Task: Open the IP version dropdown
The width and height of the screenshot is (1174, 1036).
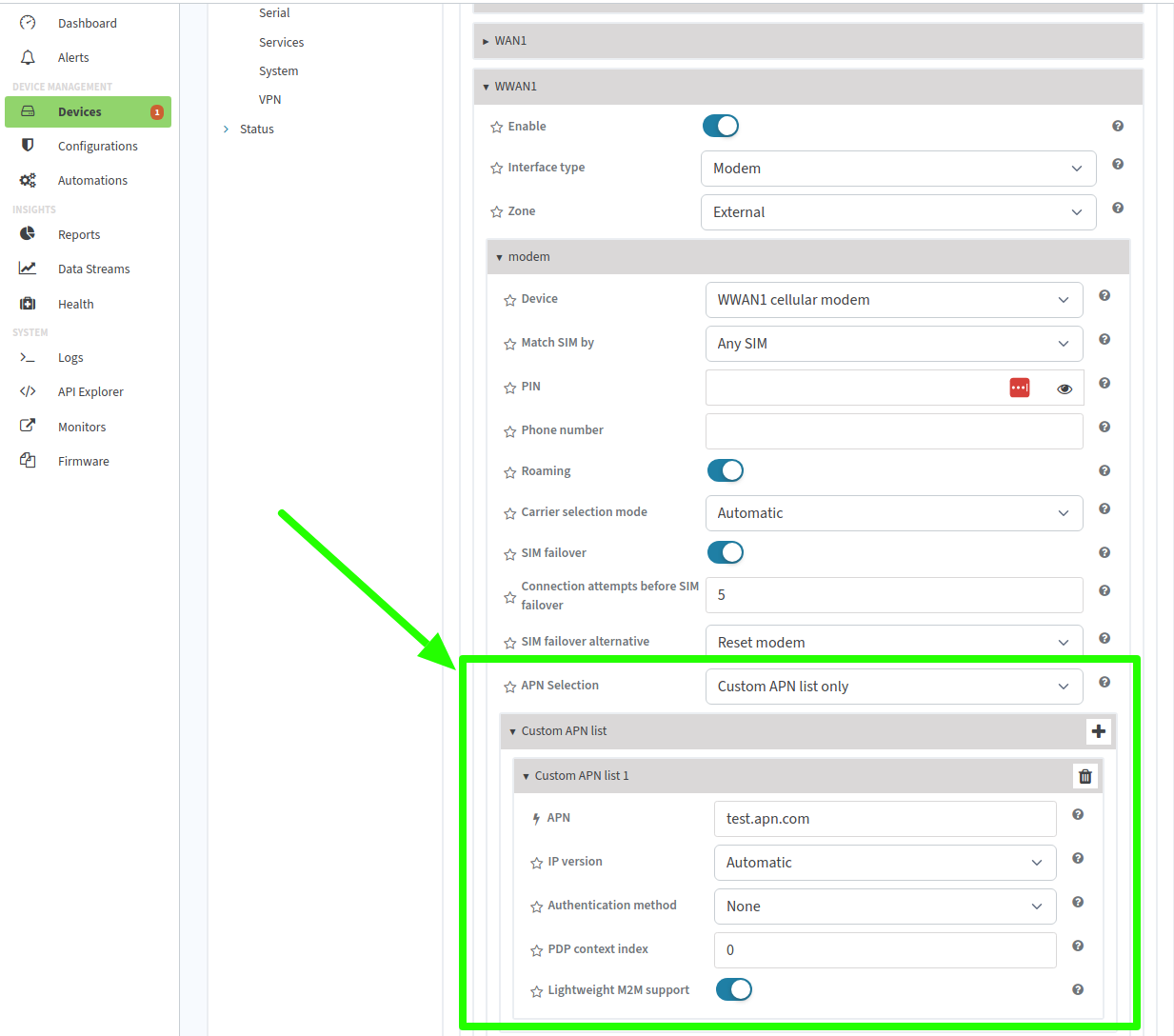Action: [885, 863]
